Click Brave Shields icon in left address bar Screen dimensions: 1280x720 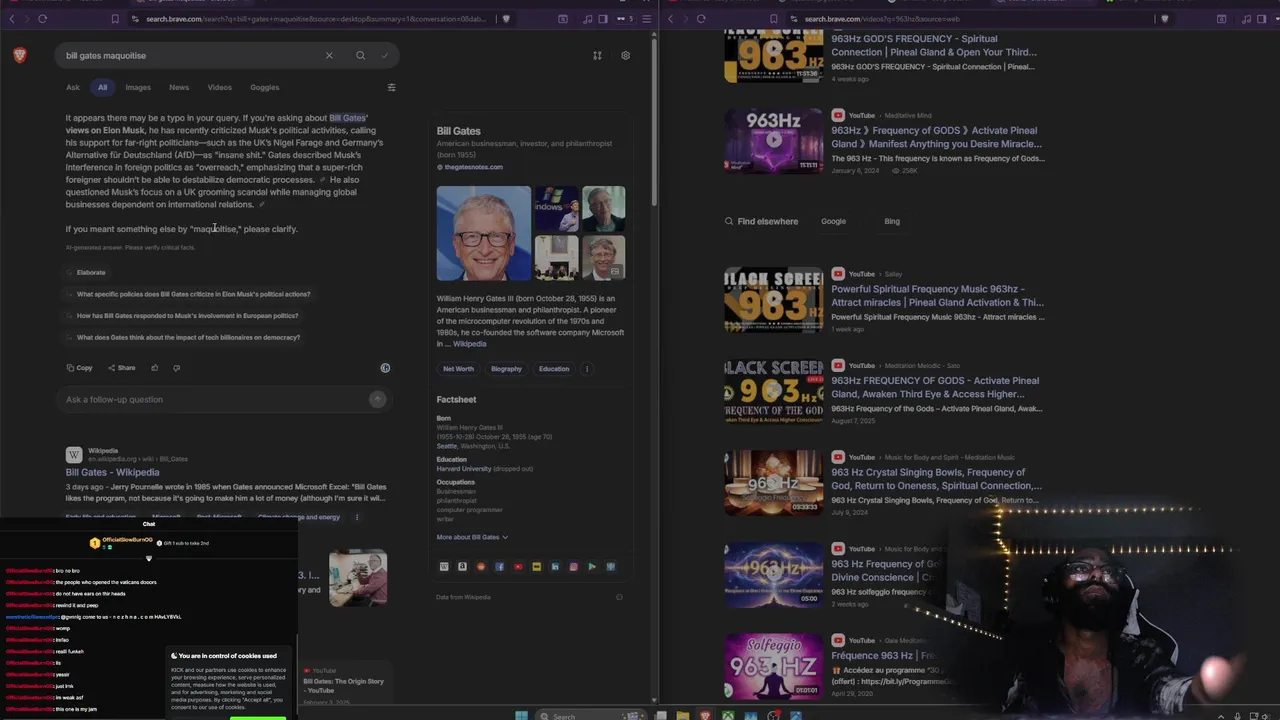pos(506,18)
